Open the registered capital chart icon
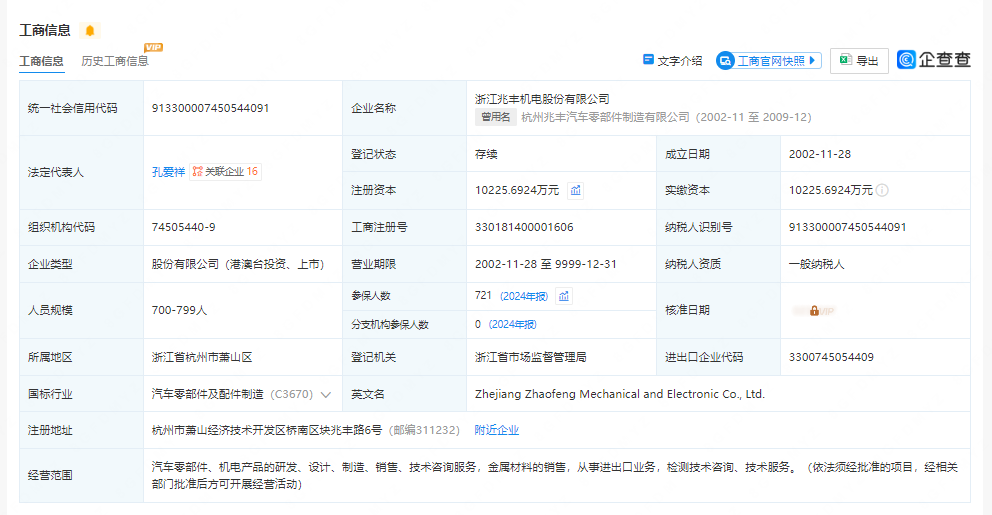Viewport: 992px width, 515px height. click(575, 190)
